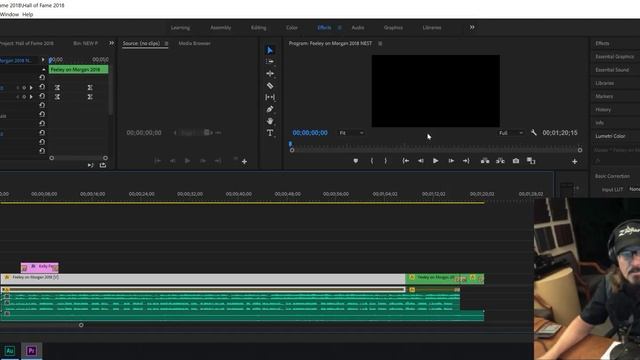640x360 pixels.
Task: Click Premiere Pro taskbar icon
Action: 31,351
